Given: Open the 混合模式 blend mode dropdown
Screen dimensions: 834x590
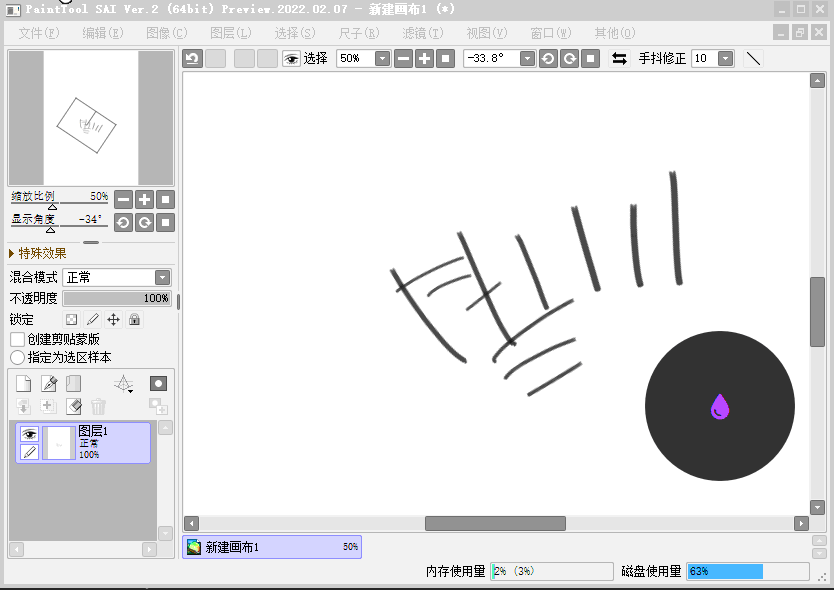Looking at the screenshot, I should click(117, 277).
